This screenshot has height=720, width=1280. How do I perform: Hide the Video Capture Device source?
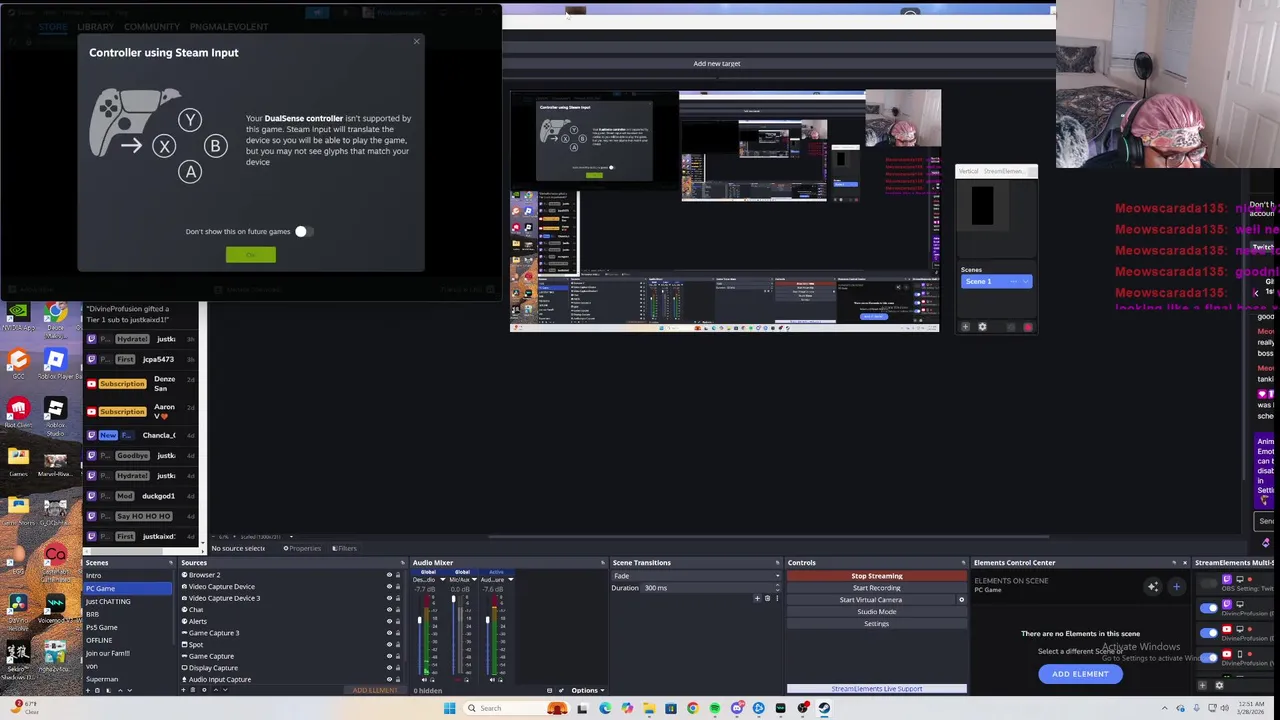(x=389, y=587)
